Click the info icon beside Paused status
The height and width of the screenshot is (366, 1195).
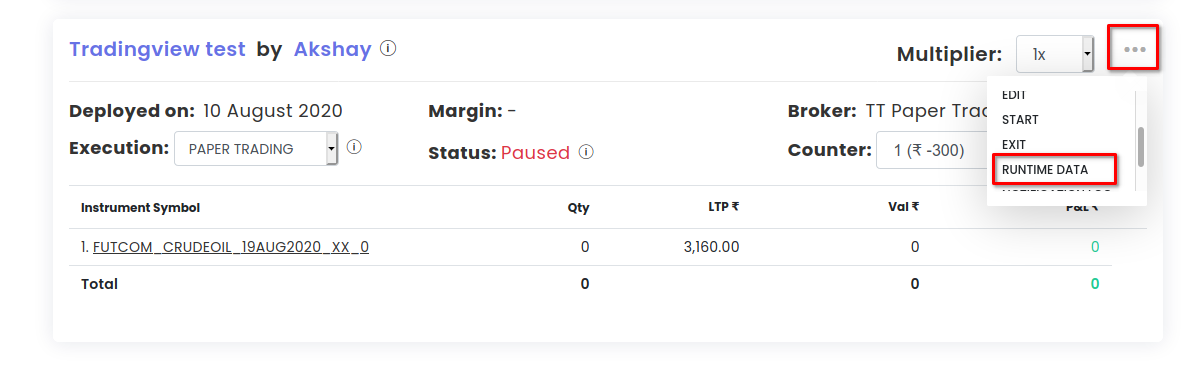point(586,152)
